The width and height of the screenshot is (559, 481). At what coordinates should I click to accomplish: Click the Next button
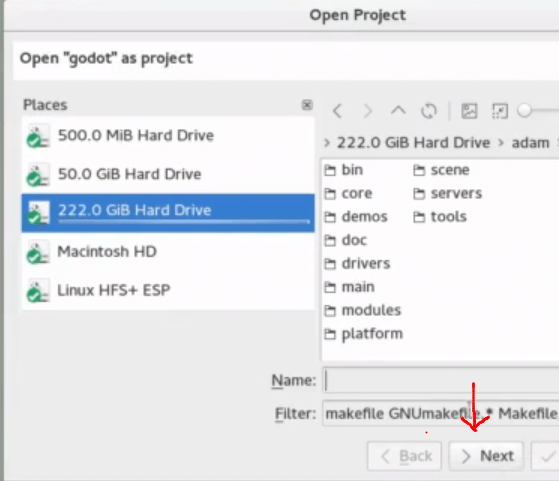point(486,456)
